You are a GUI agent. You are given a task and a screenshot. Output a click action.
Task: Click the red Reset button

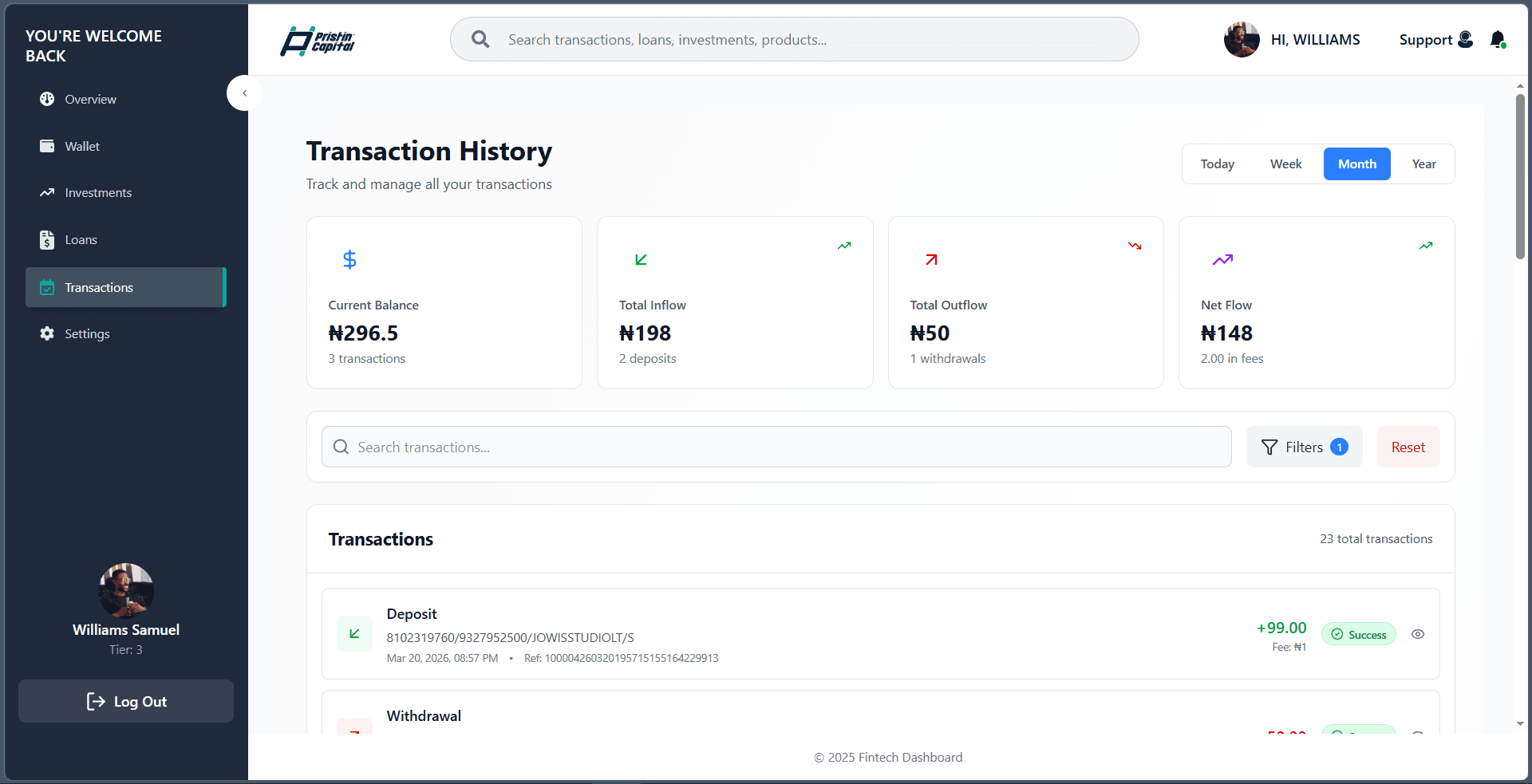[x=1408, y=447]
